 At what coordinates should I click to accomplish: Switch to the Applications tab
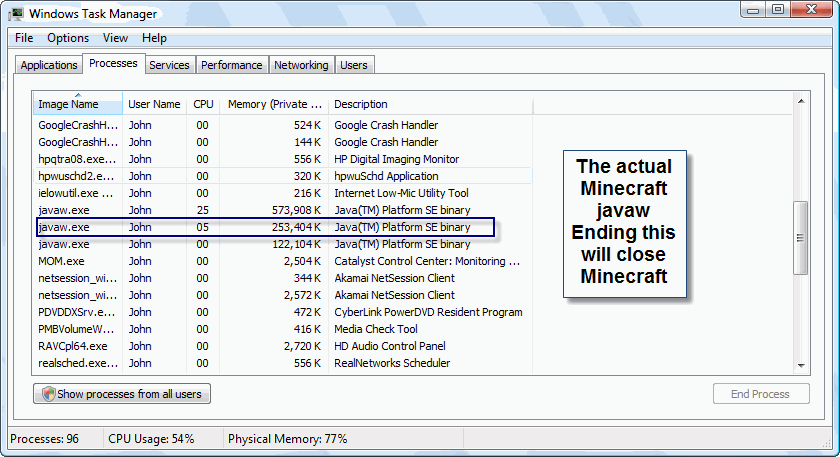(x=49, y=65)
